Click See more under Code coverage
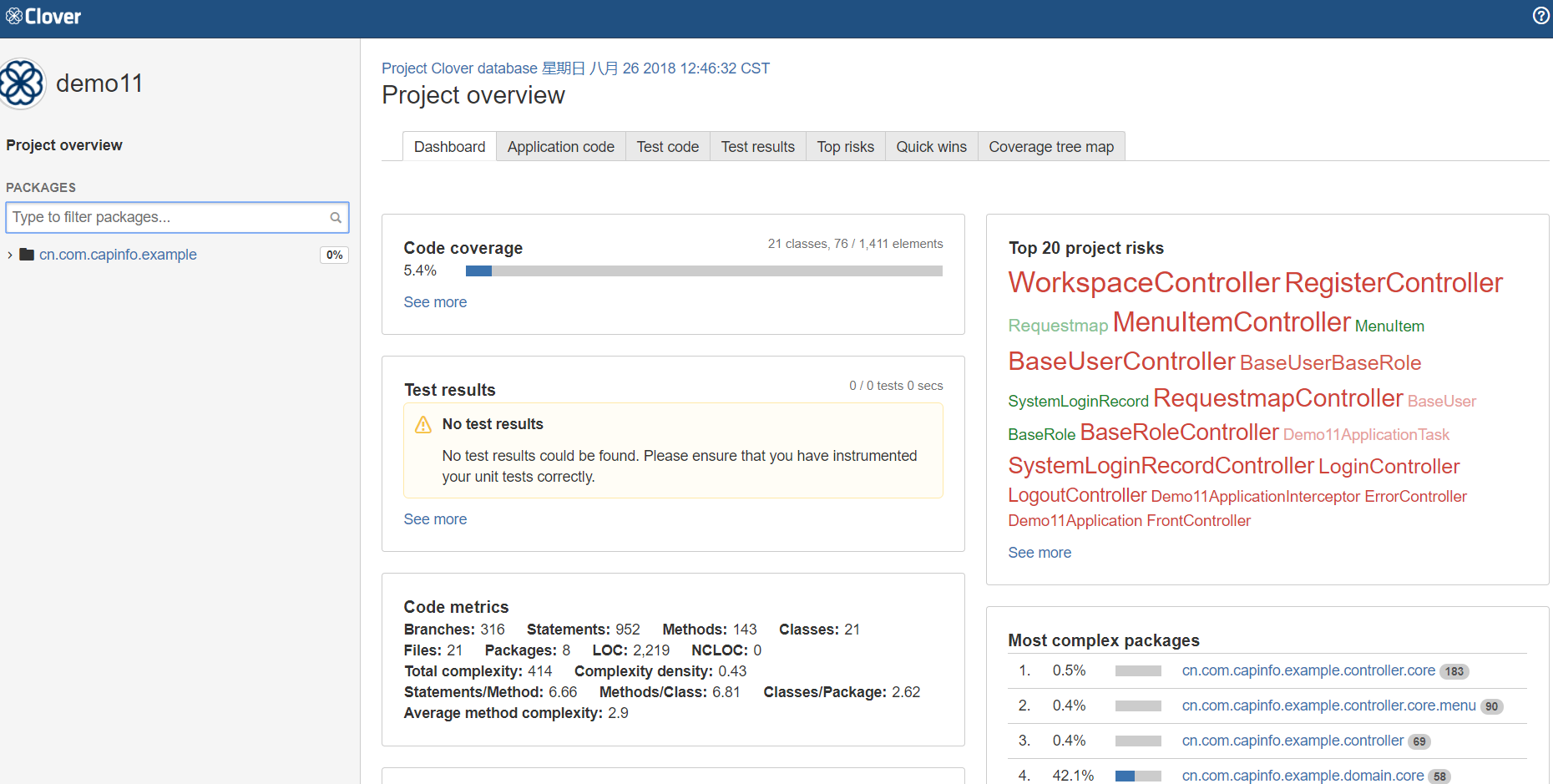 click(x=435, y=302)
